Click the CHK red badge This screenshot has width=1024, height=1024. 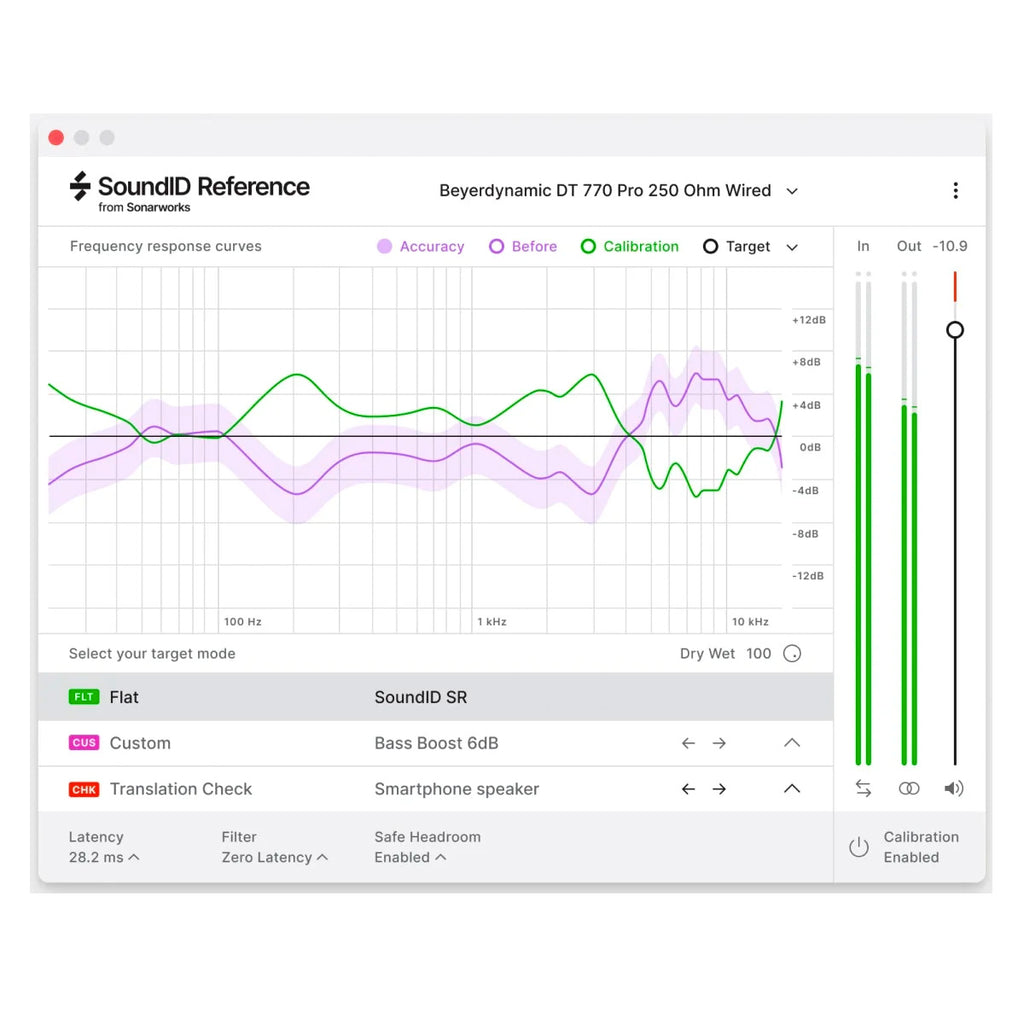(84, 789)
